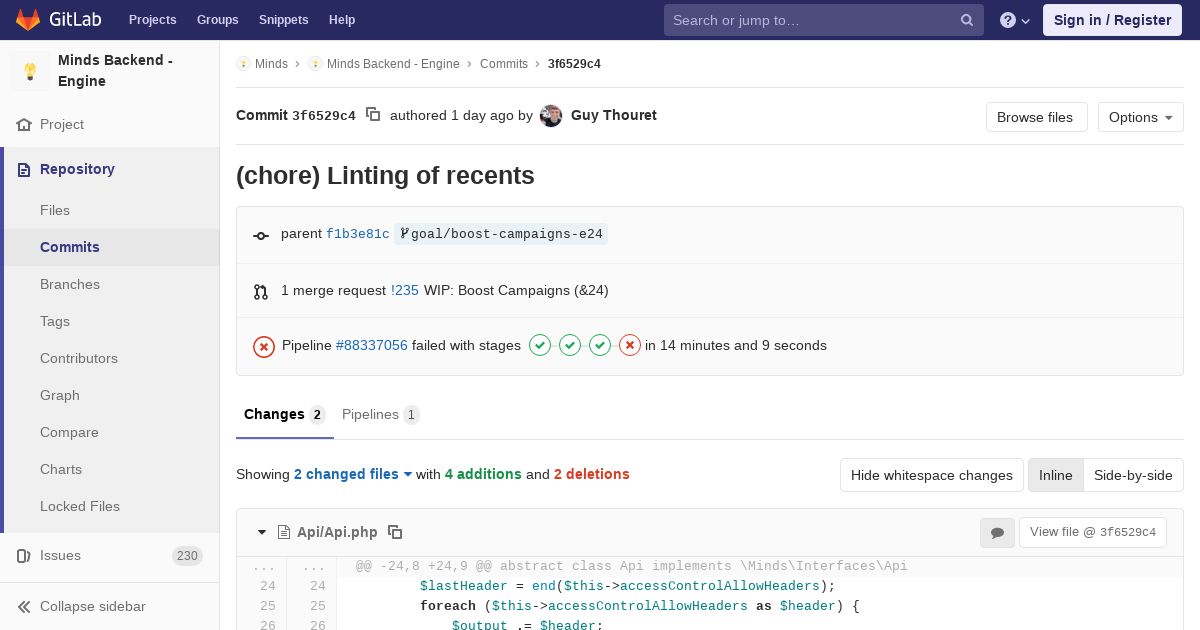Open parent commit f1b3e81c
This screenshot has height=630, width=1200.
coord(357,234)
